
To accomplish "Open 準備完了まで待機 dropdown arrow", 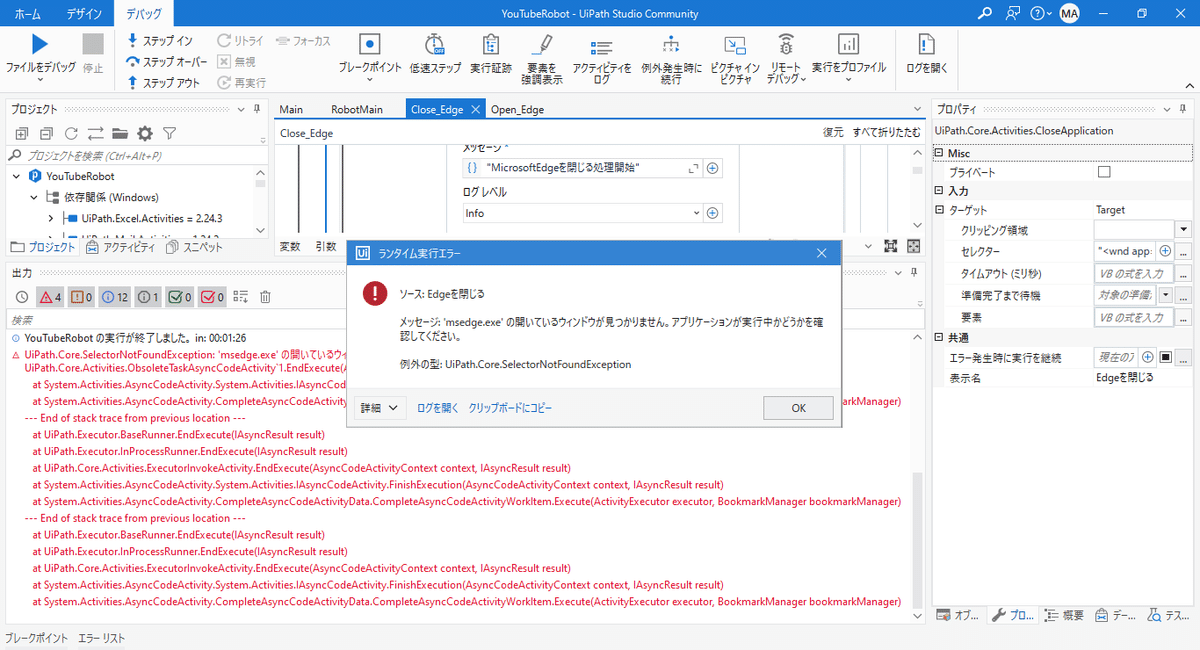I will pos(1165,295).
